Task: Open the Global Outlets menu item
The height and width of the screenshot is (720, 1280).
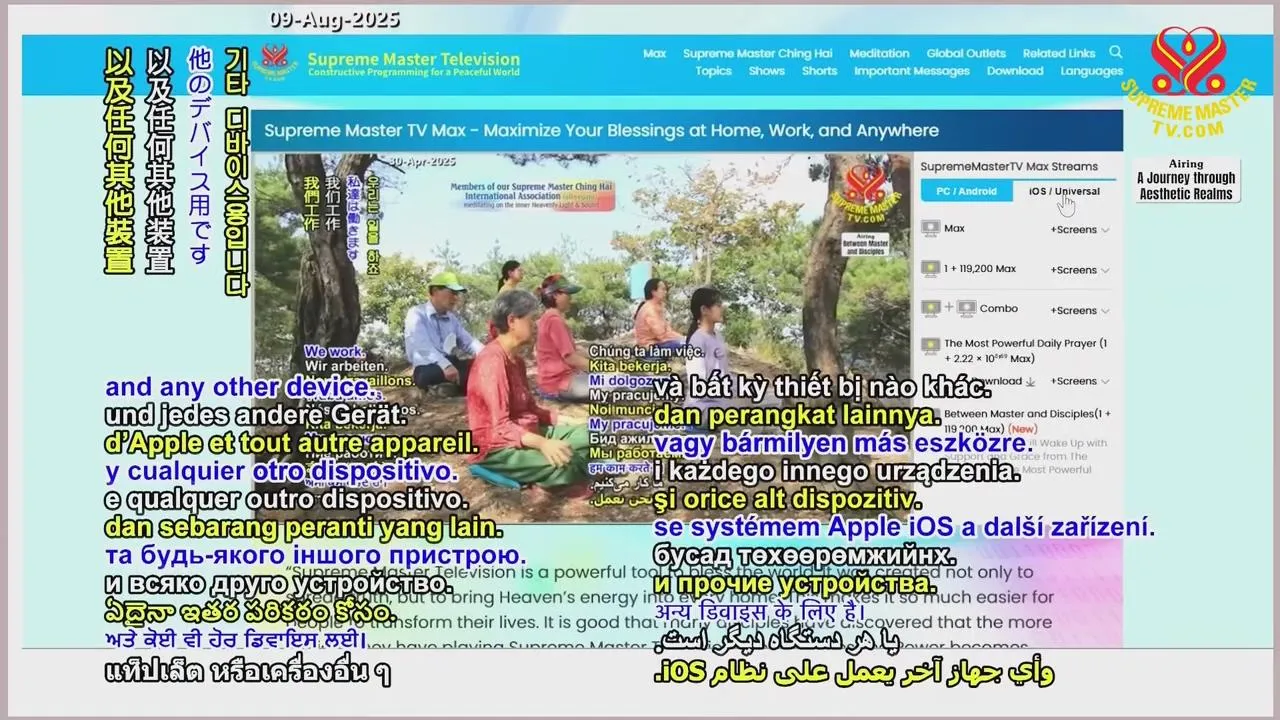Action: point(966,54)
